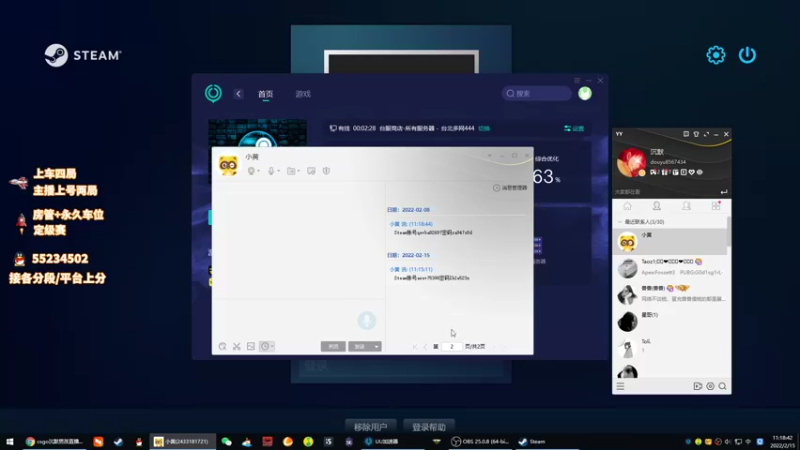
Task: Click the Steam power button icon
Action: pos(747,55)
